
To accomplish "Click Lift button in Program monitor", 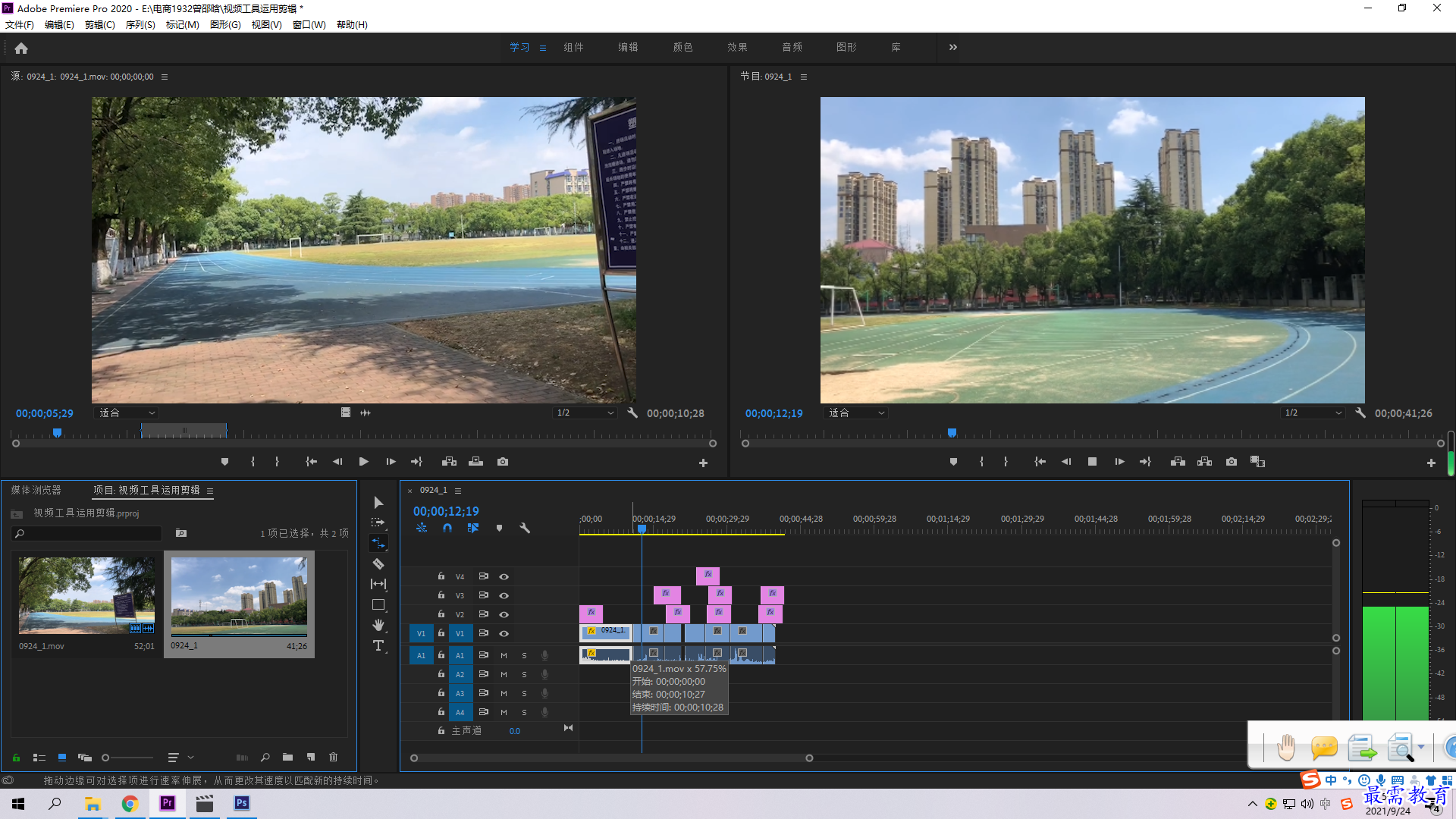I will coord(1178,461).
